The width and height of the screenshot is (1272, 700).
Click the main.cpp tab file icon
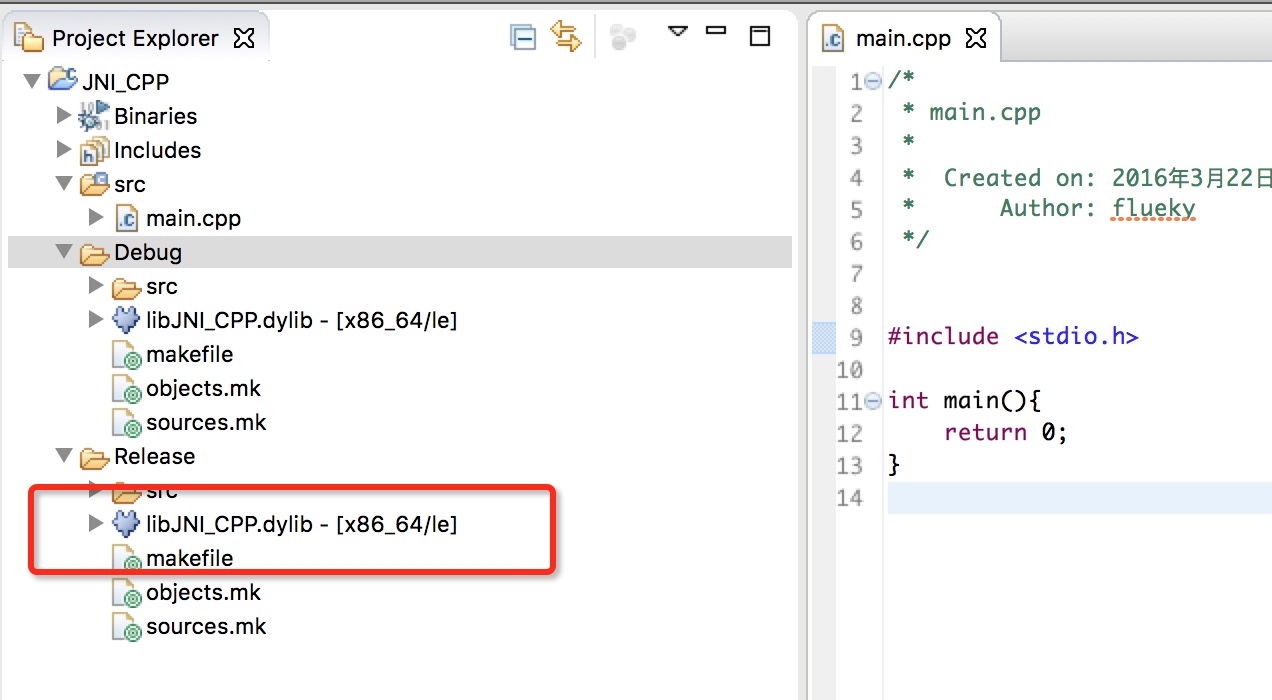[x=832, y=39]
